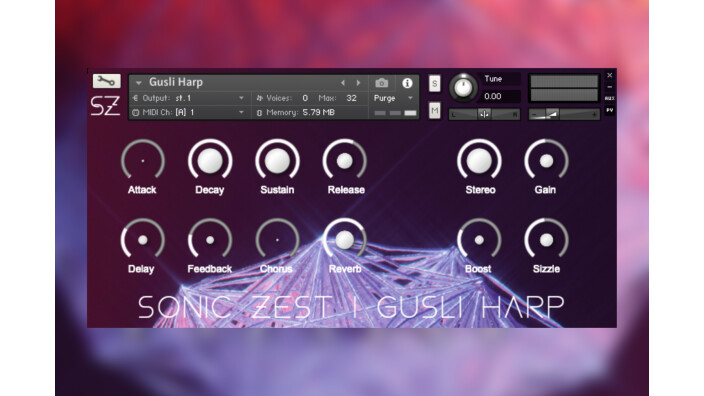The image size is (704, 396).
Task: Toggle the AUX sends button
Action: click(x=610, y=98)
